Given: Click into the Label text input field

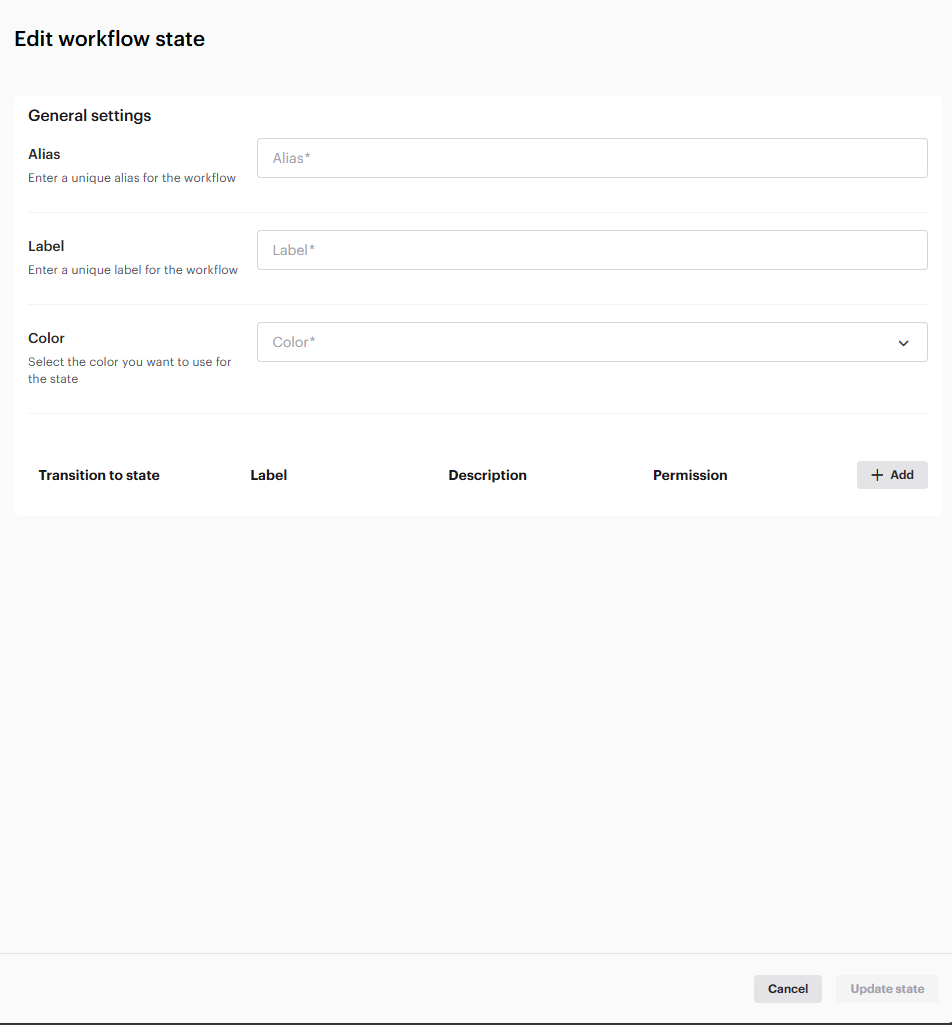Looking at the screenshot, I should pos(592,250).
